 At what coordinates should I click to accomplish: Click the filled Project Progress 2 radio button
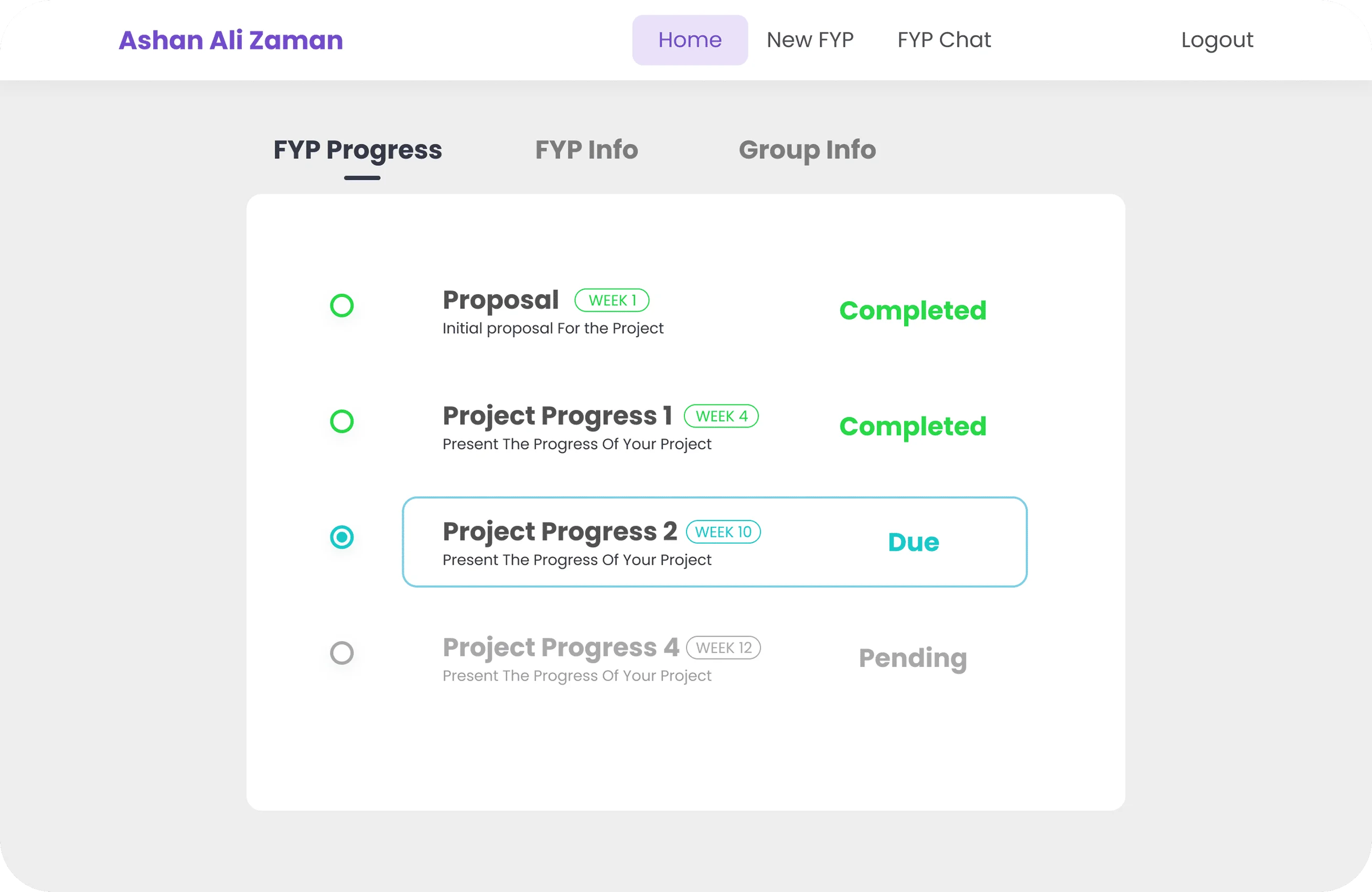point(342,537)
